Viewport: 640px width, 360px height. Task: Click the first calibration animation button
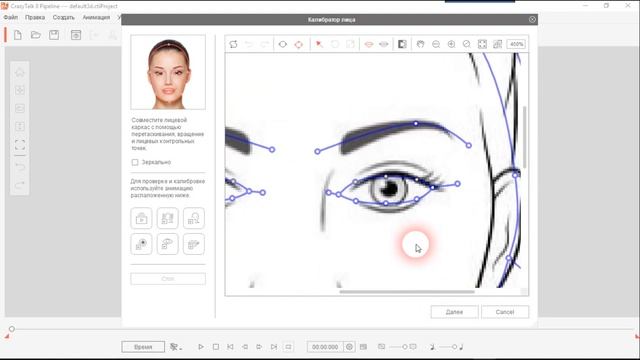pyautogui.click(x=141, y=218)
